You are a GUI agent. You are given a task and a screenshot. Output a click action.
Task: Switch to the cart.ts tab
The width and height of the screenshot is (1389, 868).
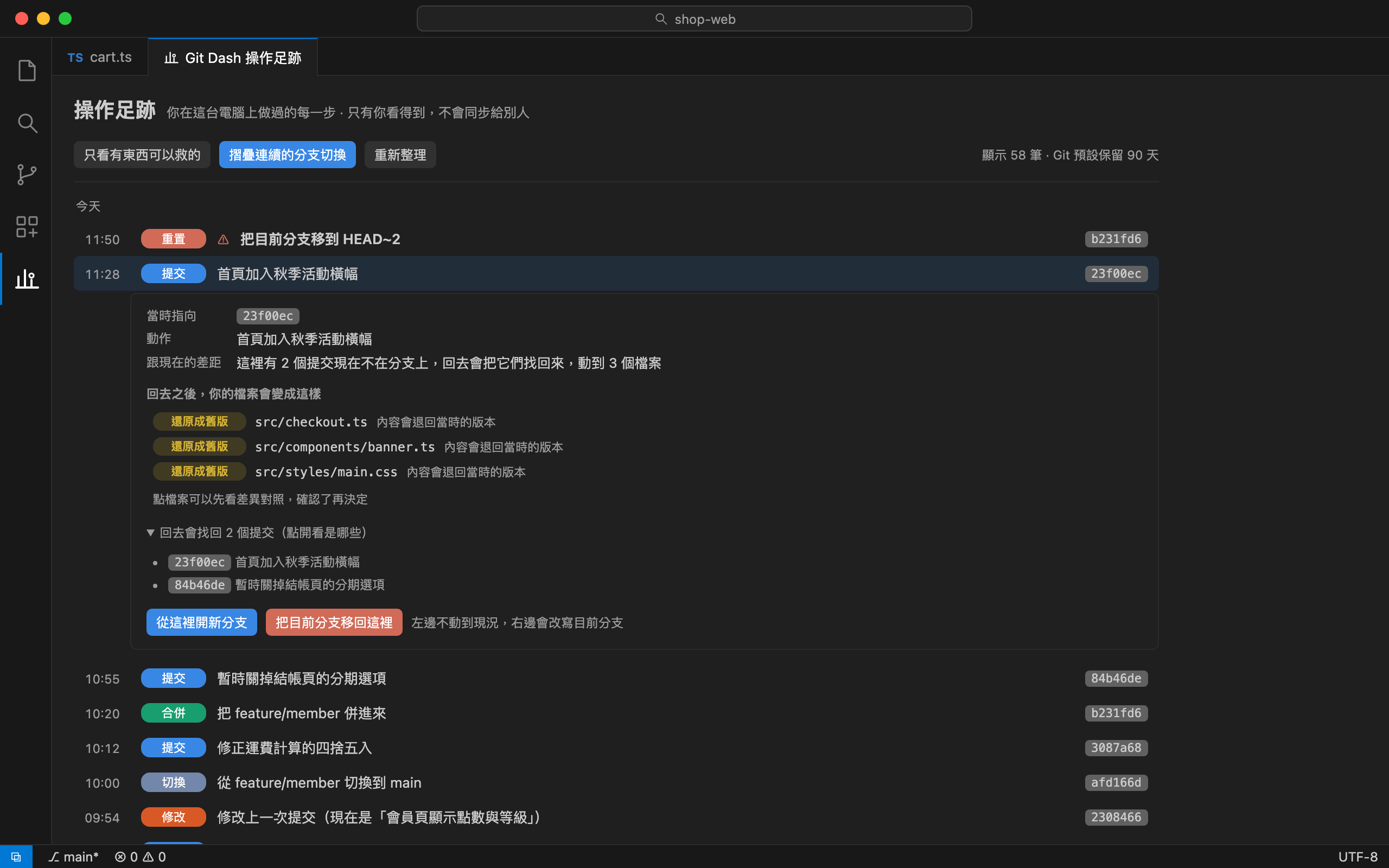pos(100,58)
